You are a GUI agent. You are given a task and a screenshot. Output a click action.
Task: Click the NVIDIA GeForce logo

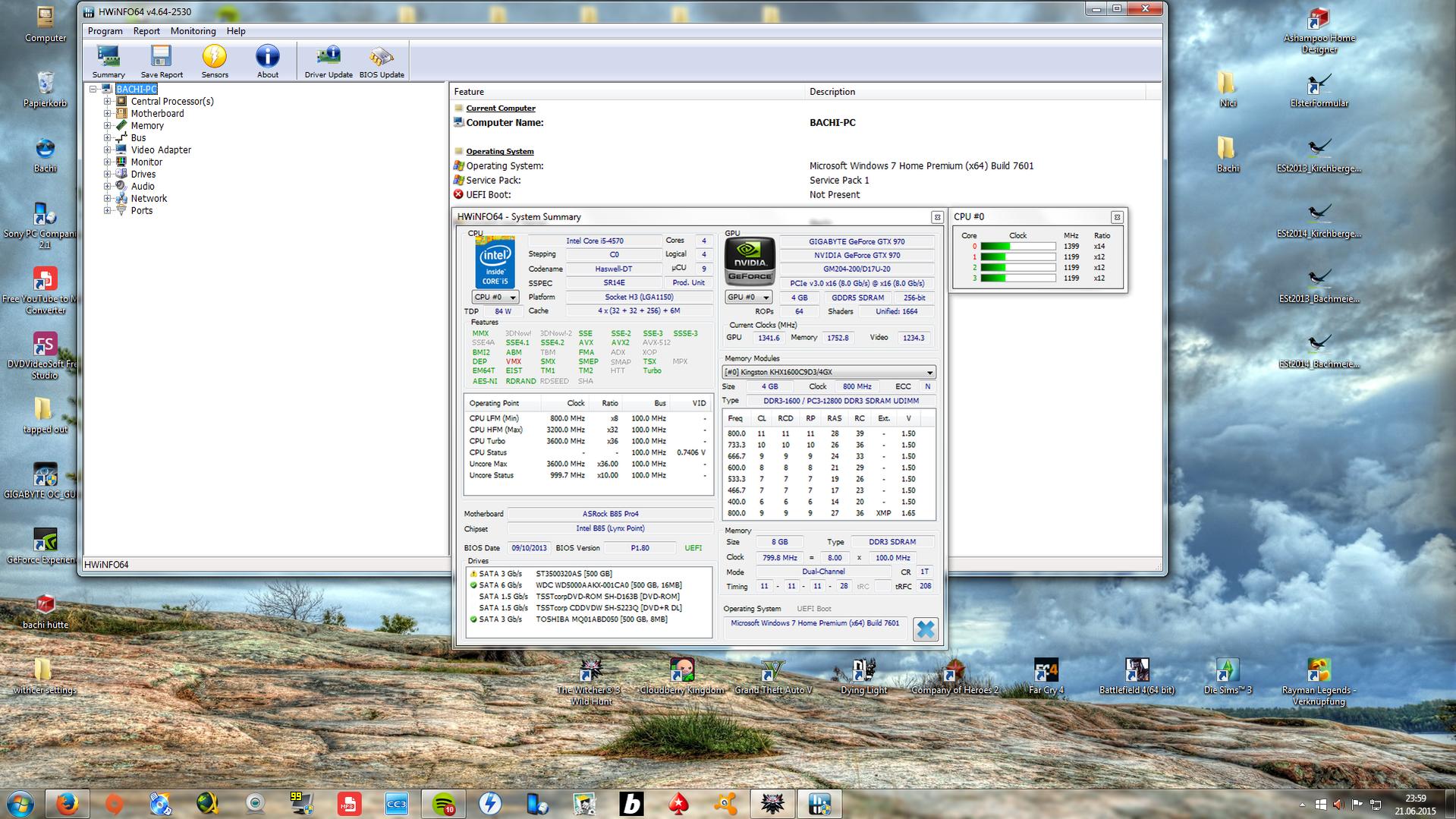pyautogui.click(x=750, y=262)
